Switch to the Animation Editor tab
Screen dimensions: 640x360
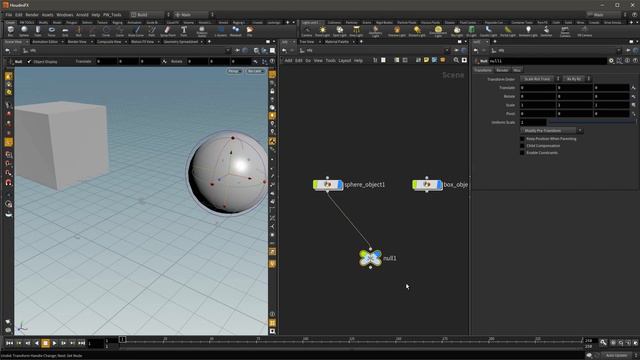click(45, 42)
